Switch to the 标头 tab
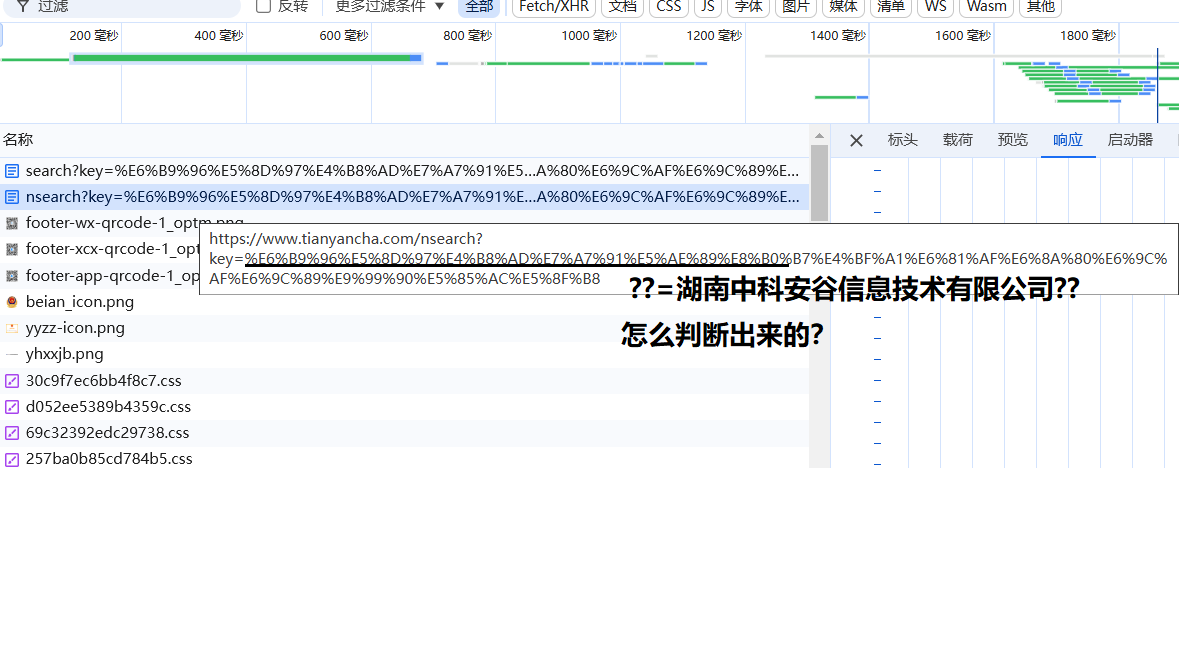The height and width of the screenshot is (648, 1179). (902, 140)
